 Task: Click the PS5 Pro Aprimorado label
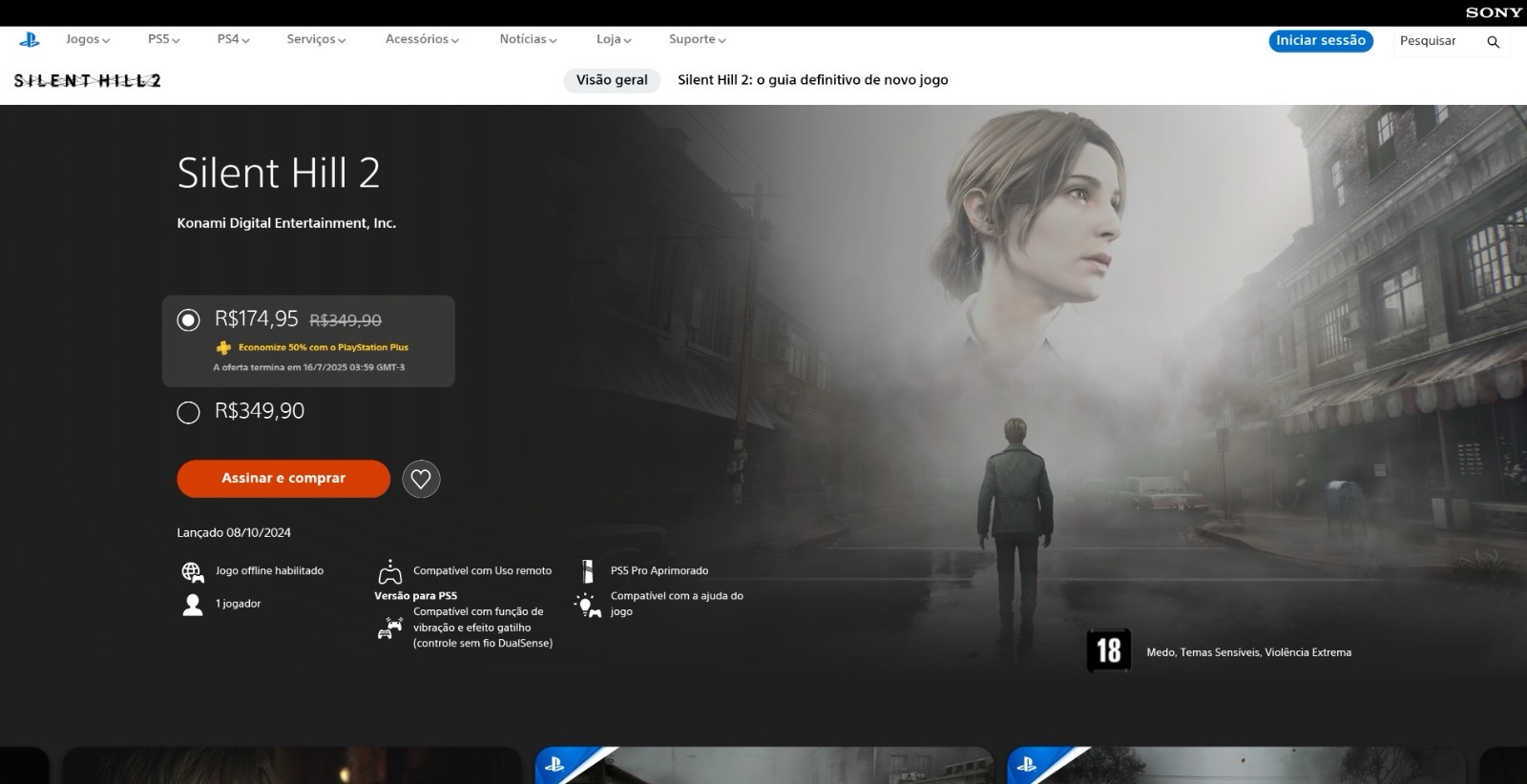[x=659, y=570]
